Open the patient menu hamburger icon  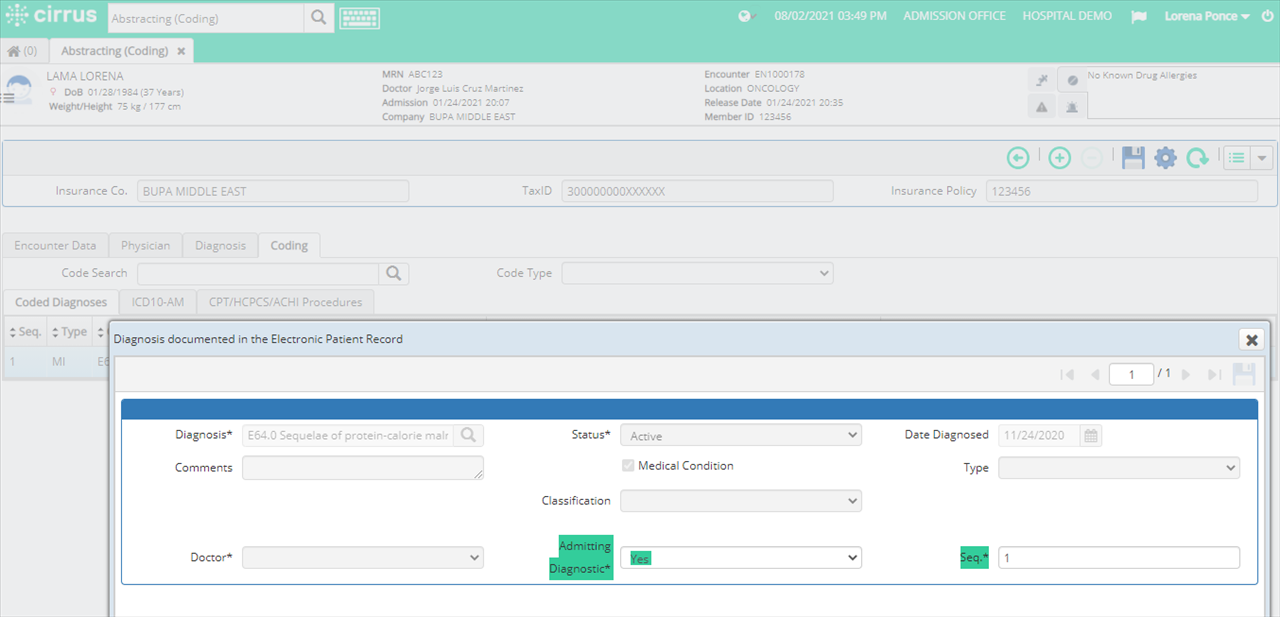click(8, 98)
